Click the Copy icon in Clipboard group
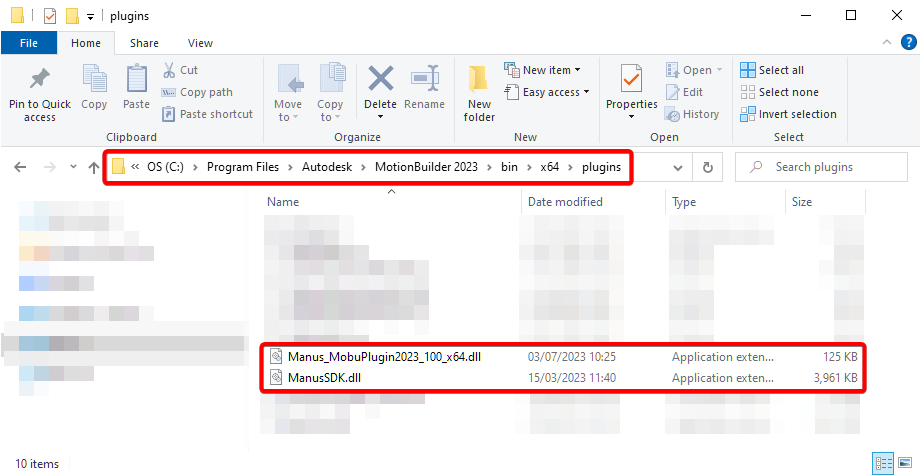This screenshot has width=921, height=476. tap(94, 80)
